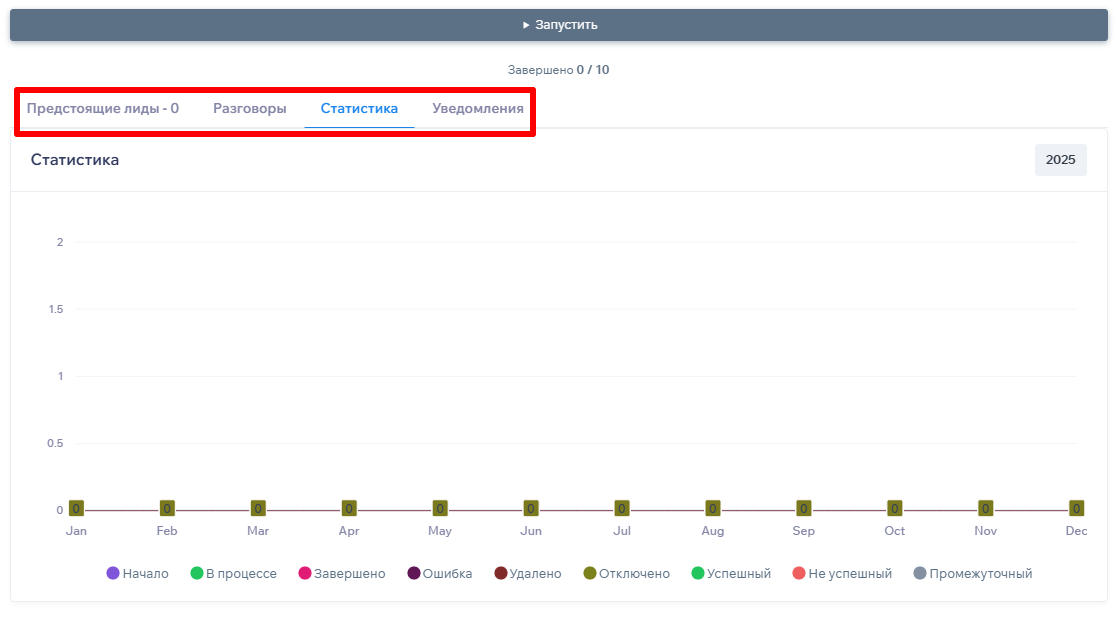This screenshot has height=627, width=1116.
Task: Toggle the Не успешный legend series
Action: coord(841,574)
